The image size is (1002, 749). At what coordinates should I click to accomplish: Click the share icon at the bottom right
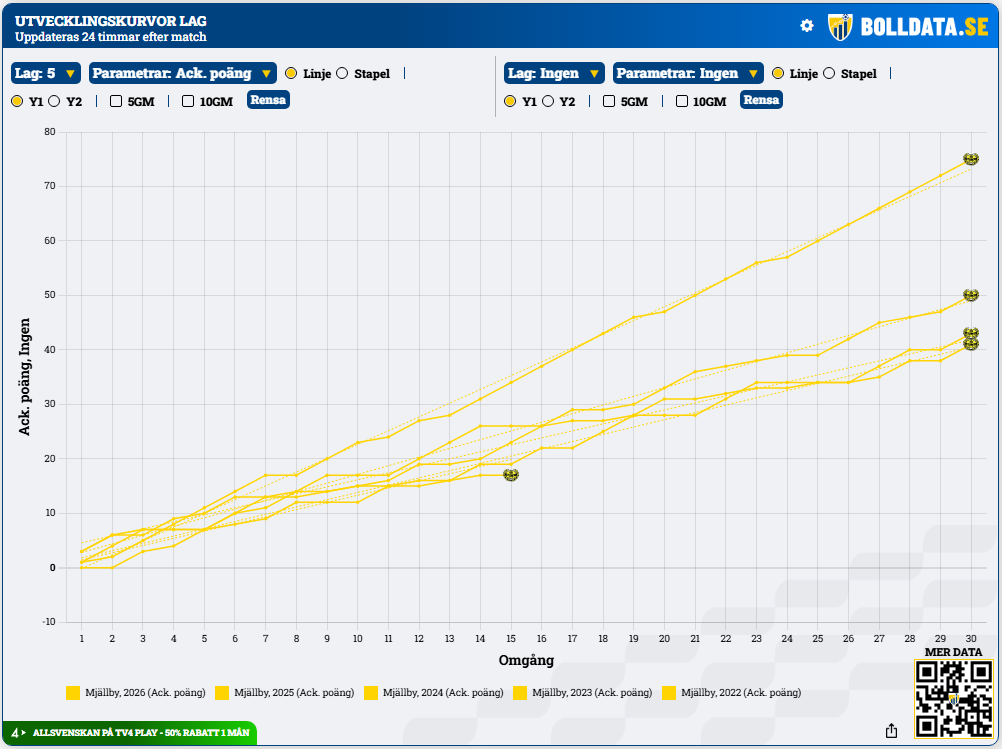point(891,730)
